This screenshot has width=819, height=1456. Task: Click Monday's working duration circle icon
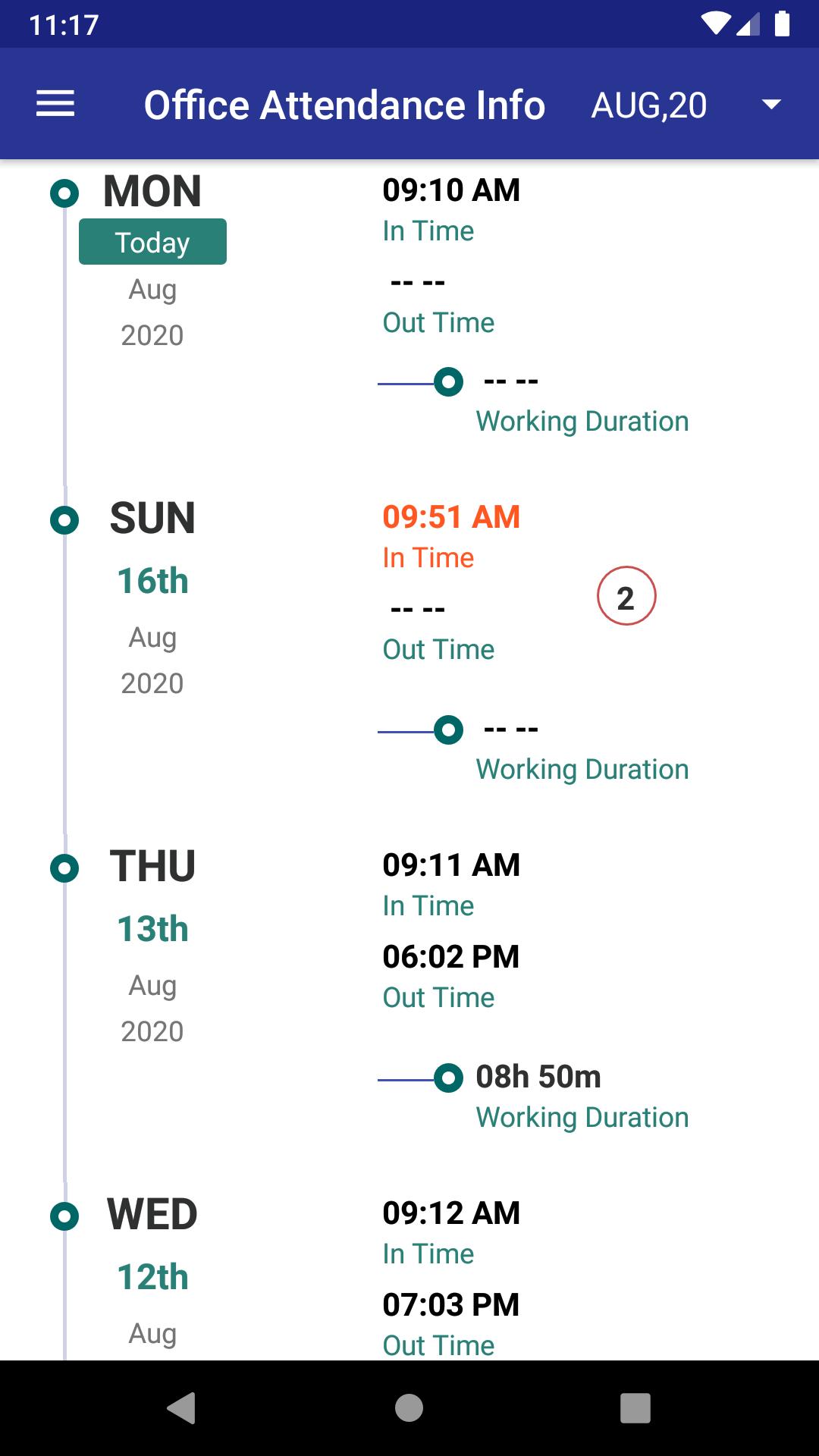point(448,381)
